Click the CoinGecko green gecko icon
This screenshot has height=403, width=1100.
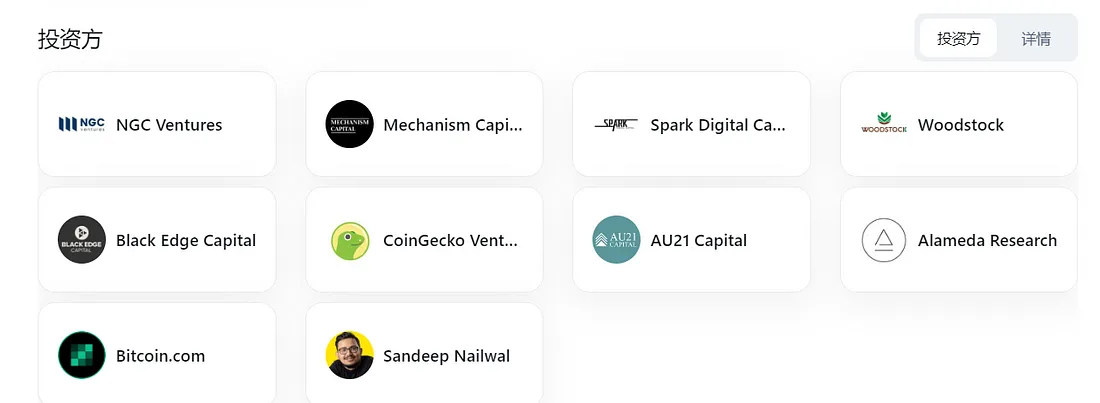click(349, 241)
